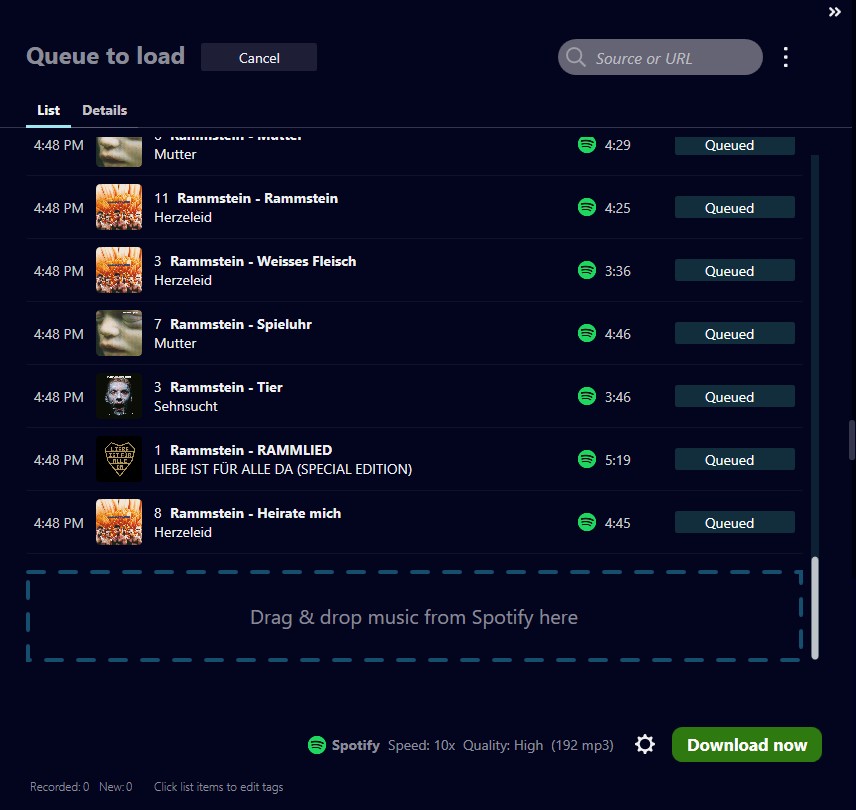856x810 pixels.
Task: Click Spotify icon on the 4:29 Mutter row
Action: click(587, 145)
